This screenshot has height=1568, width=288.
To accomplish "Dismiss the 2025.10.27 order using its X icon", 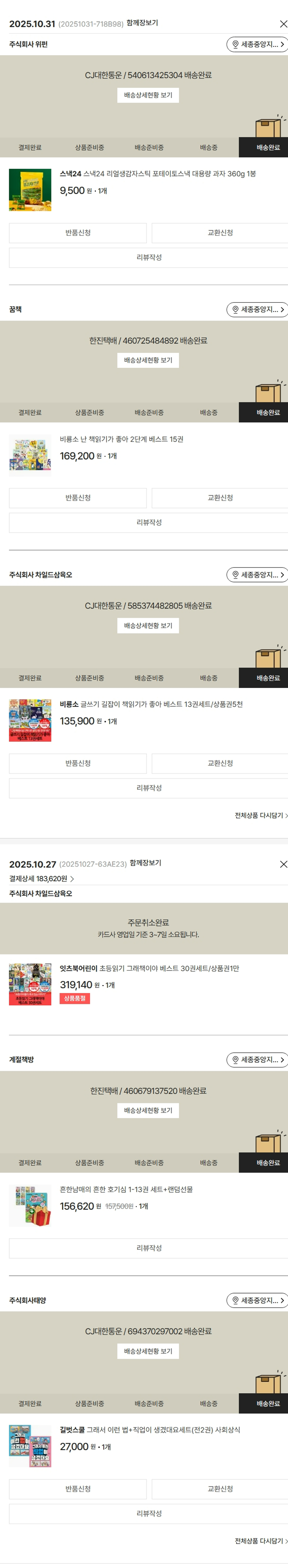I will [283, 864].
